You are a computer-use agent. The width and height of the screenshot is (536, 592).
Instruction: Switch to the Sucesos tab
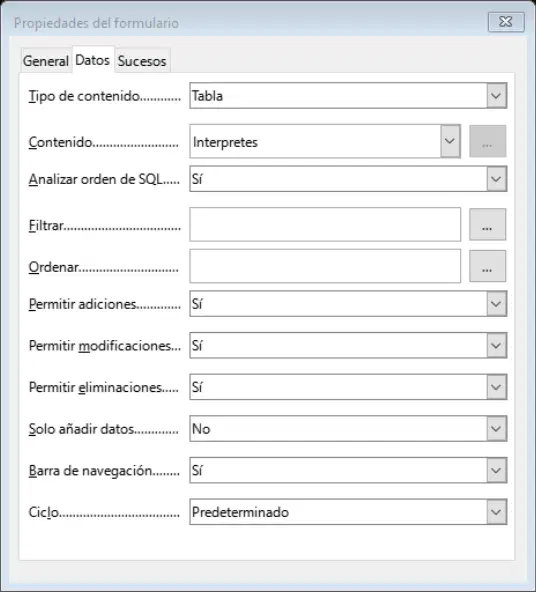pyautogui.click(x=142, y=61)
